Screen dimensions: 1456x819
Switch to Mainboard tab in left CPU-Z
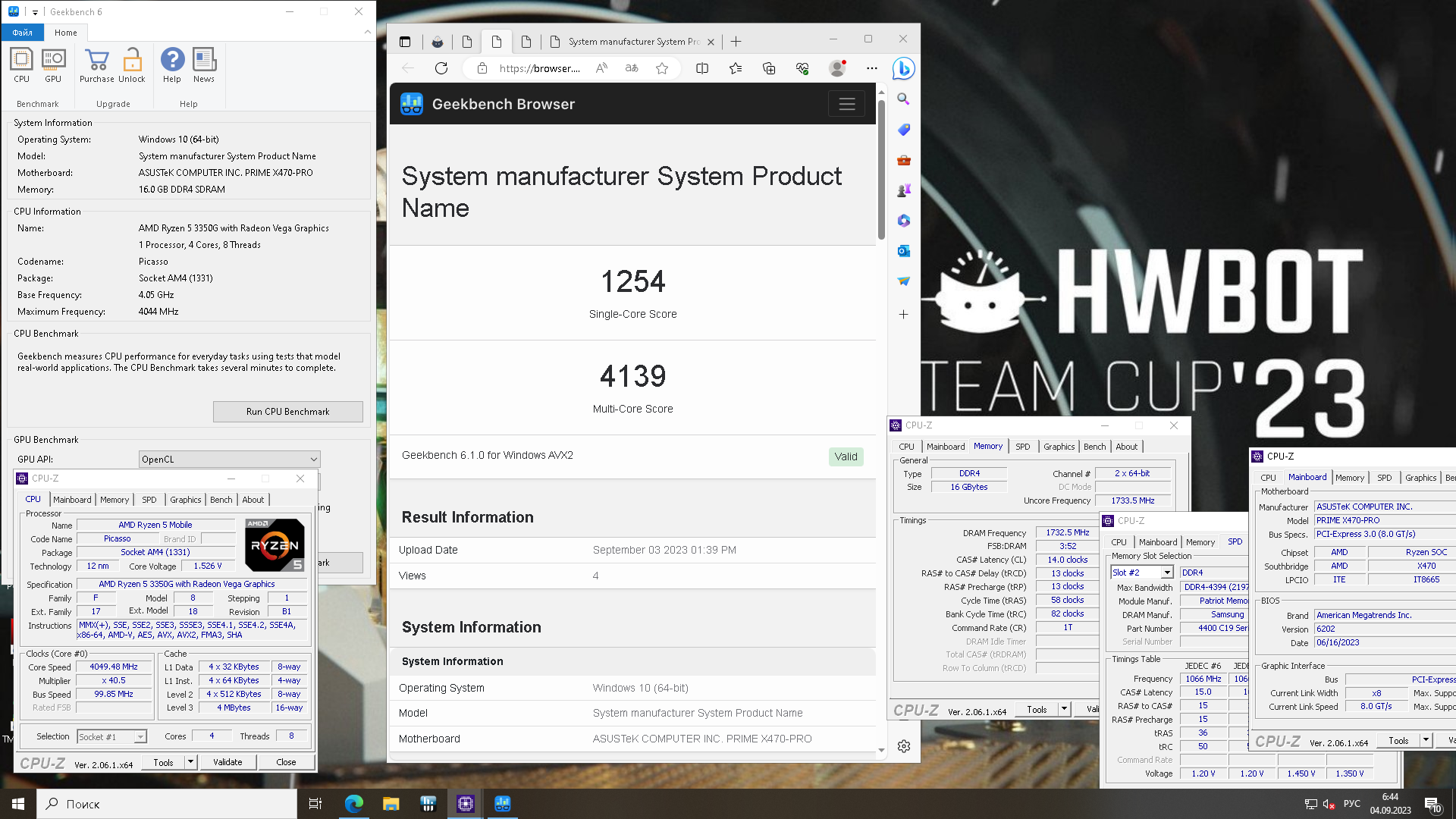coord(72,500)
